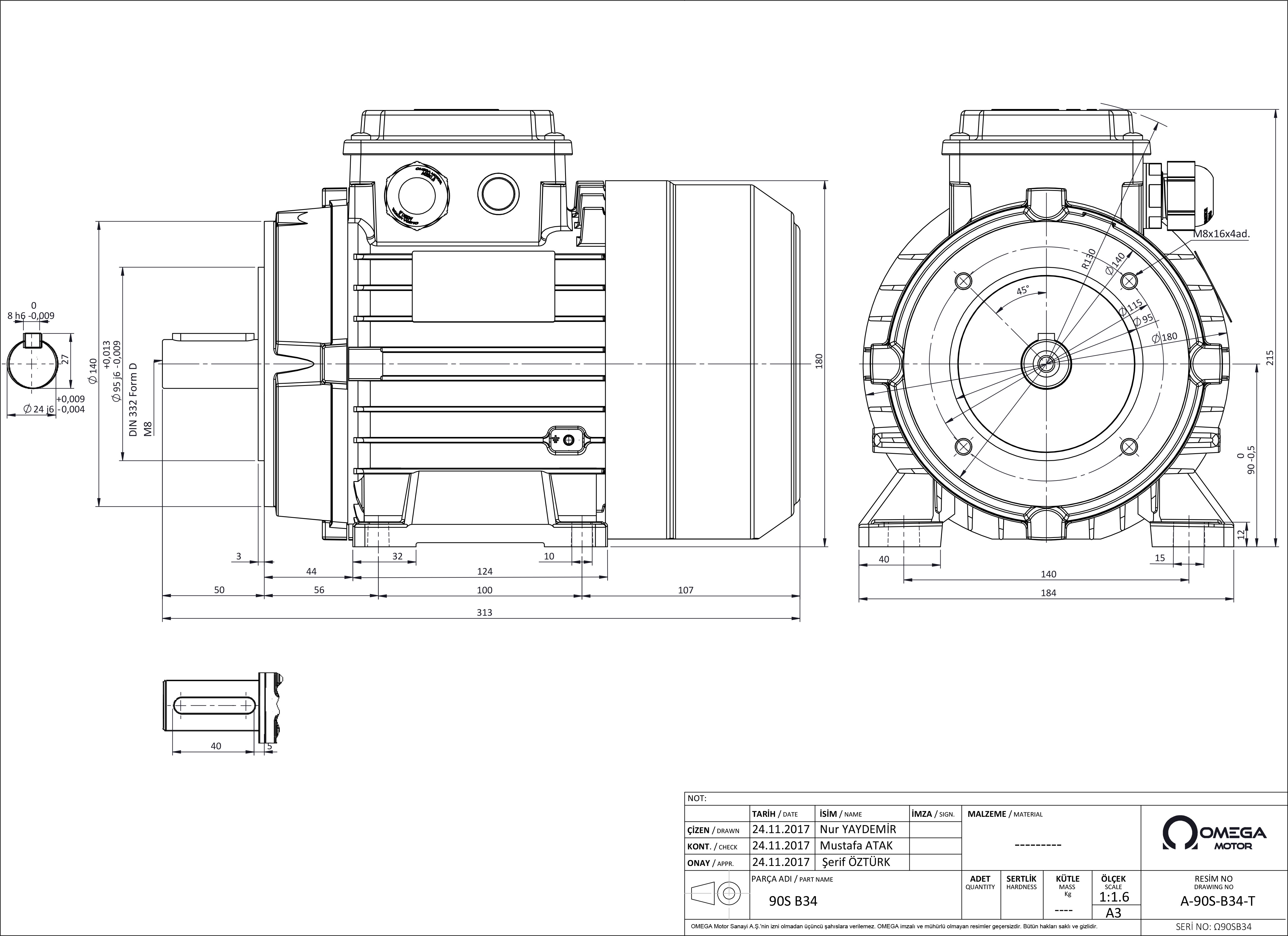This screenshot has height=936, width=1288.
Task: Click the DIN 332 Form D note
Action: tap(134, 399)
